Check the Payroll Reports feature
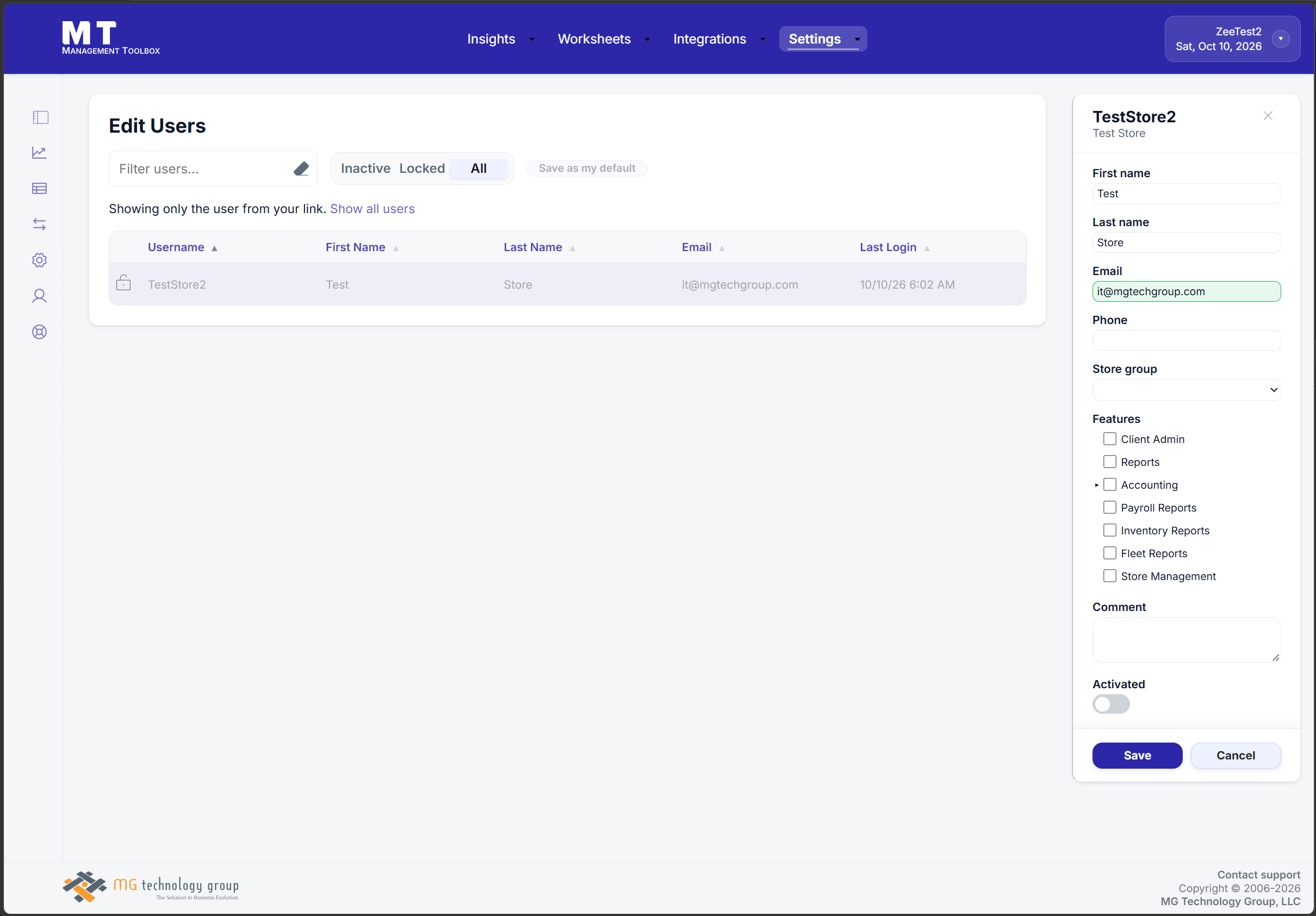 coord(1110,508)
